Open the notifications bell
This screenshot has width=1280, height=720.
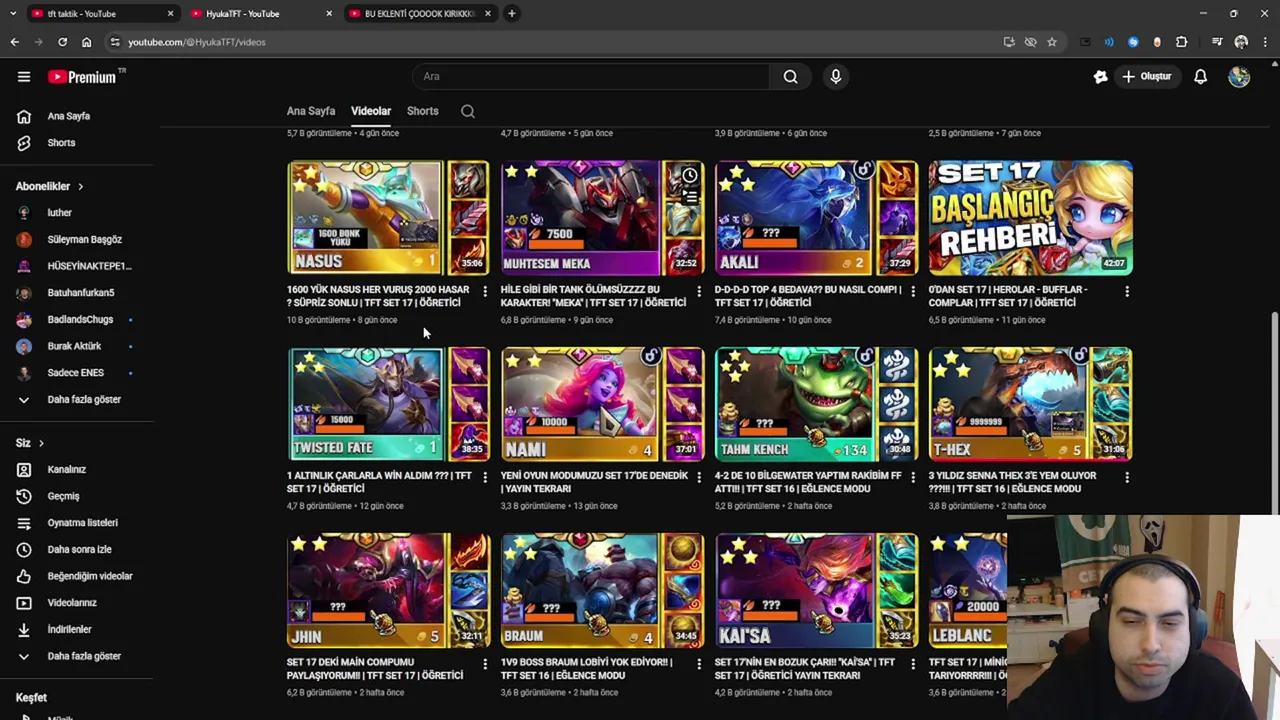(1200, 76)
